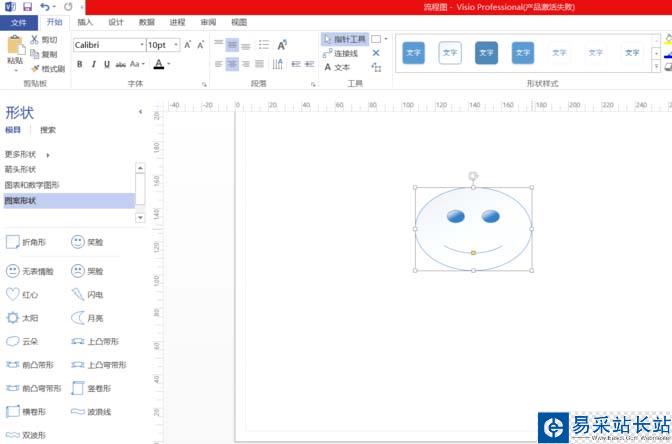Click the decrease font size icon
The width and height of the screenshot is (672, 444).
point(201,45)
